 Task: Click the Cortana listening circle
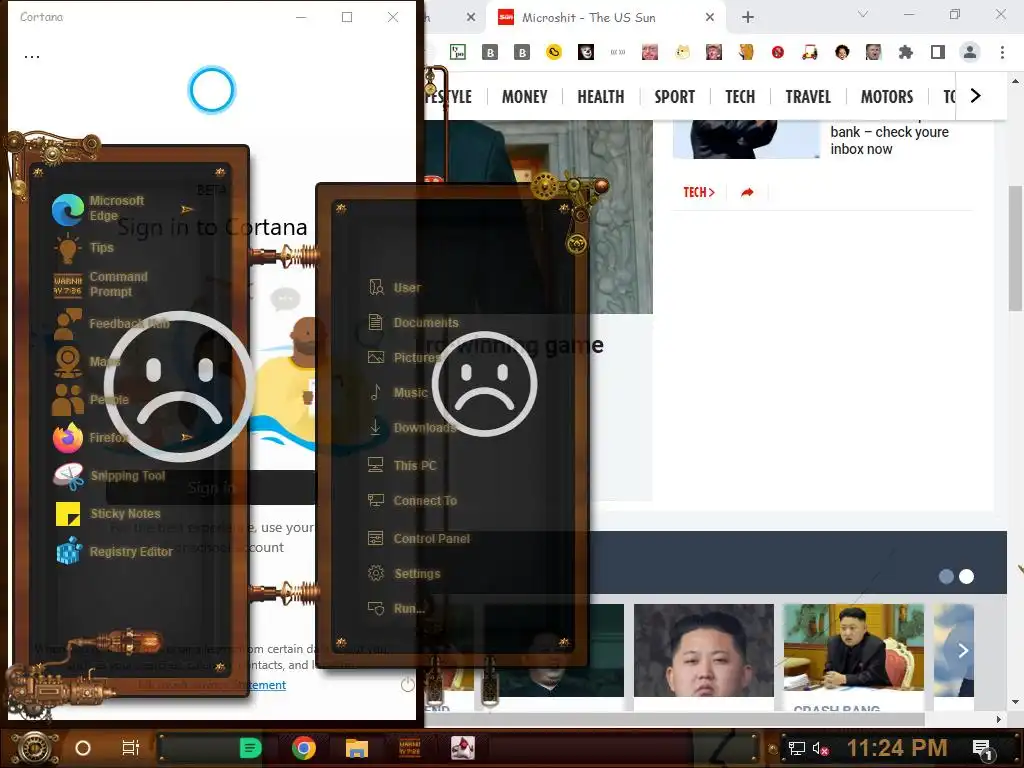point(212,90)
